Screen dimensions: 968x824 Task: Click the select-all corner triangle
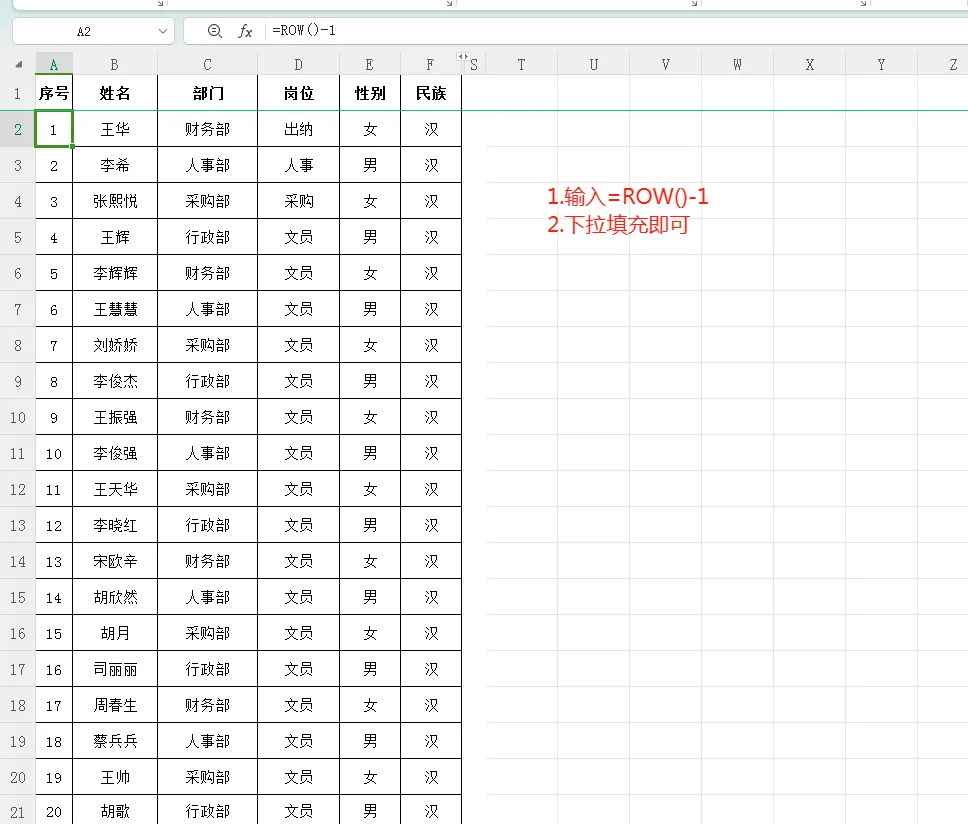pos(18,65)
